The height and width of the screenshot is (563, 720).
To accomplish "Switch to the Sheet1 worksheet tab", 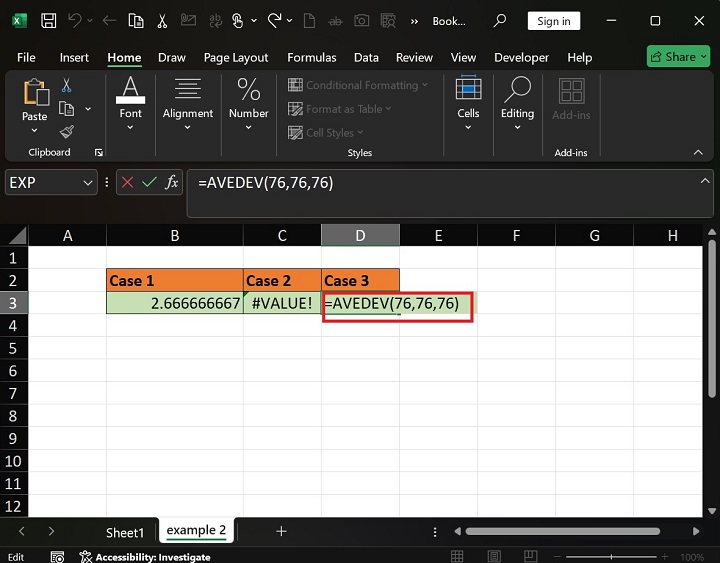I will pos(125,532).
